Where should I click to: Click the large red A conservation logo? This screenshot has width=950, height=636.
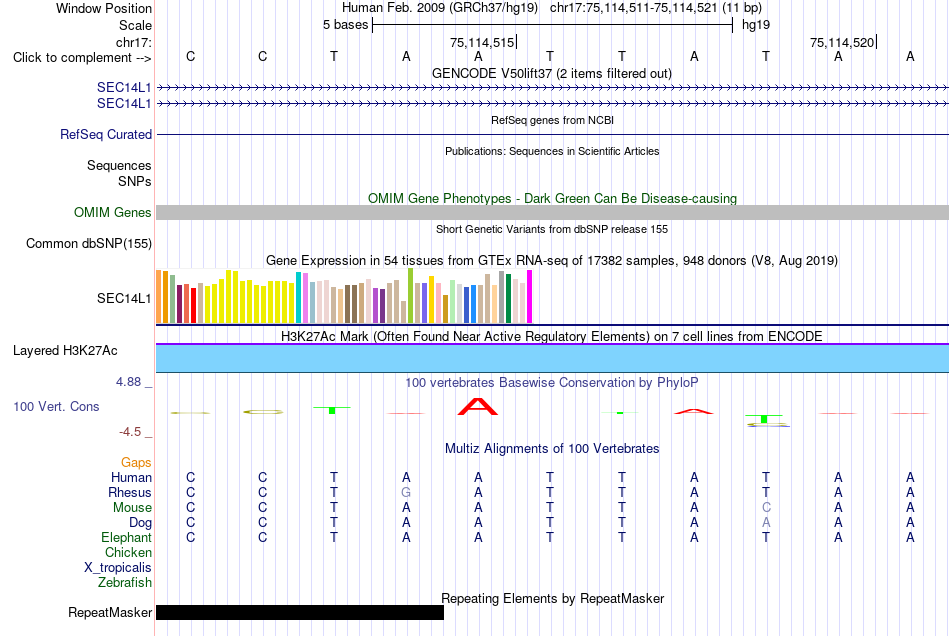point(478,407)
